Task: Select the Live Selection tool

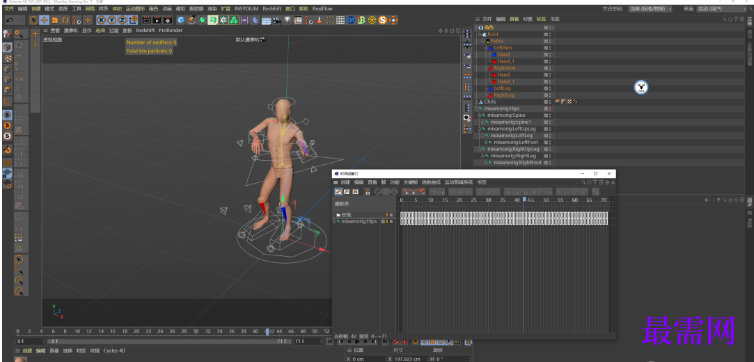Action: click(x=34, y=20)
